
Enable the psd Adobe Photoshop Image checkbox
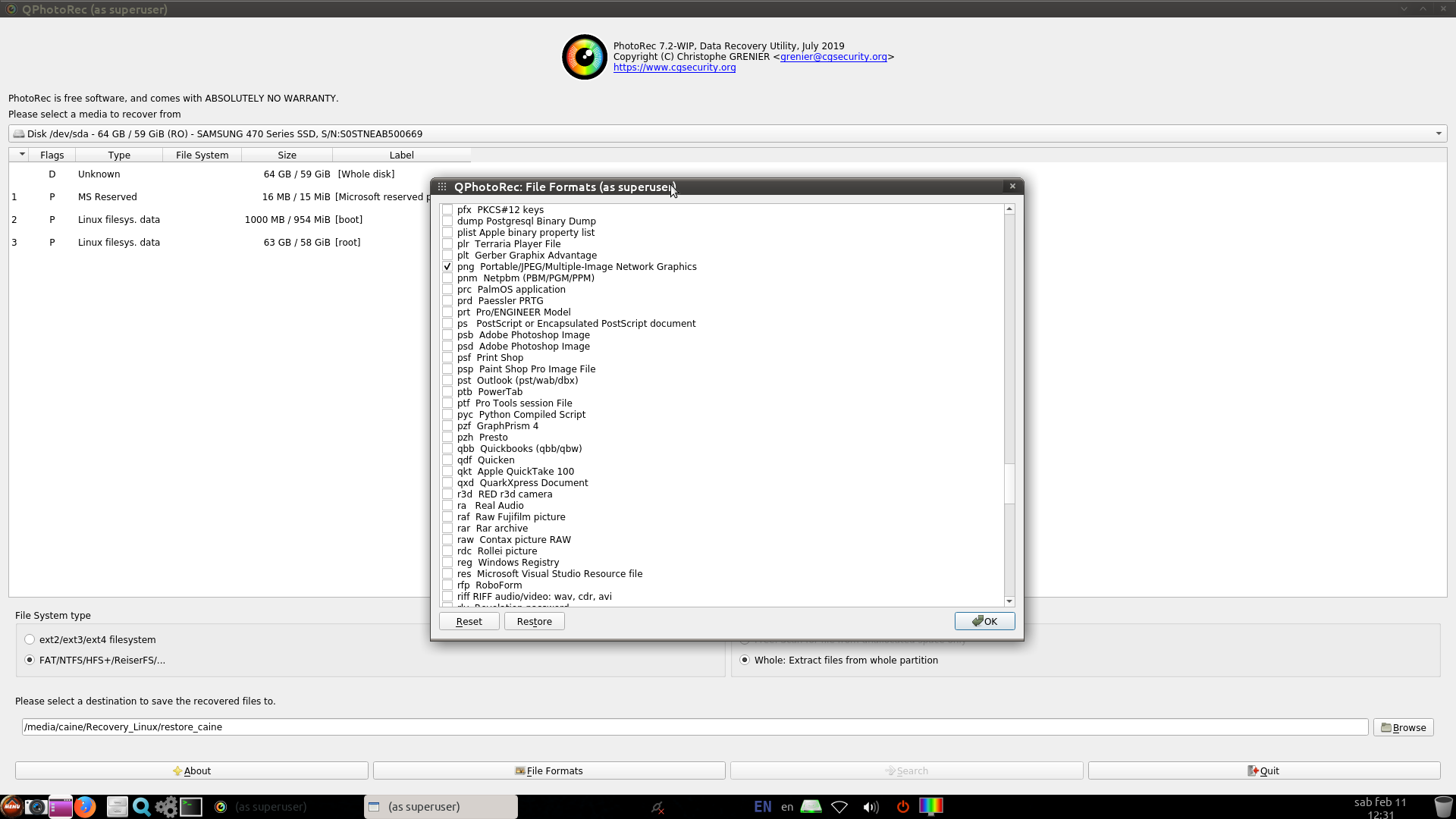[x=447, y=347]
